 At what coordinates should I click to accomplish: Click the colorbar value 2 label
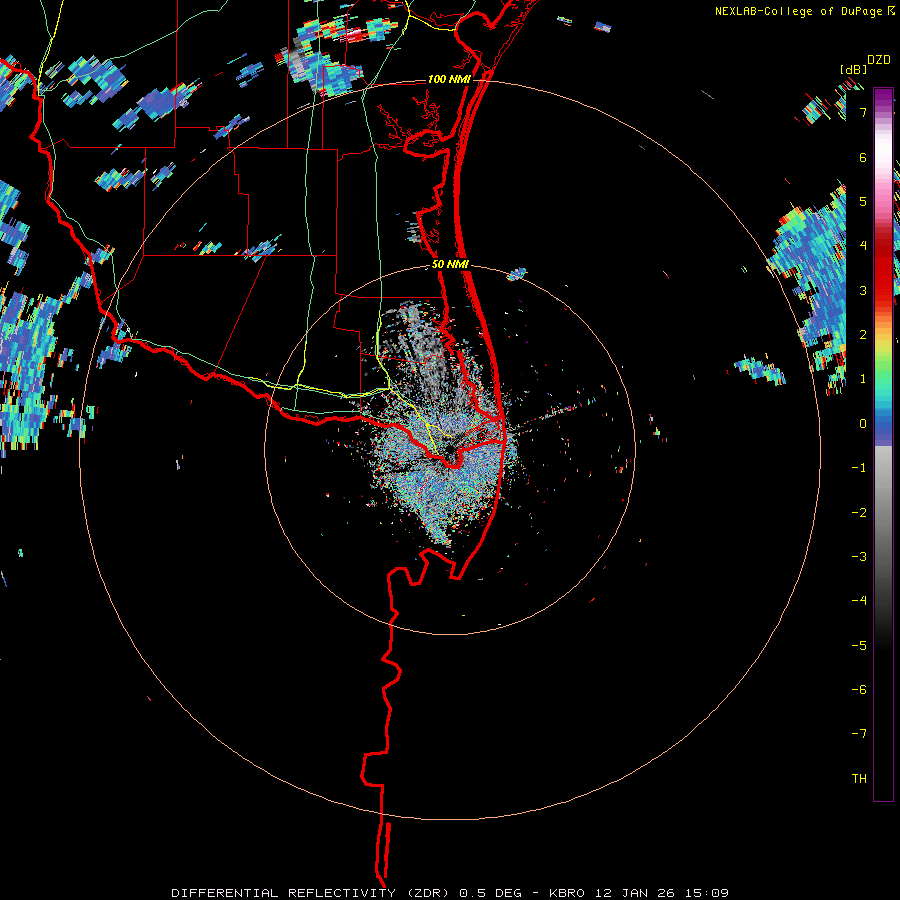pos(863,335)
